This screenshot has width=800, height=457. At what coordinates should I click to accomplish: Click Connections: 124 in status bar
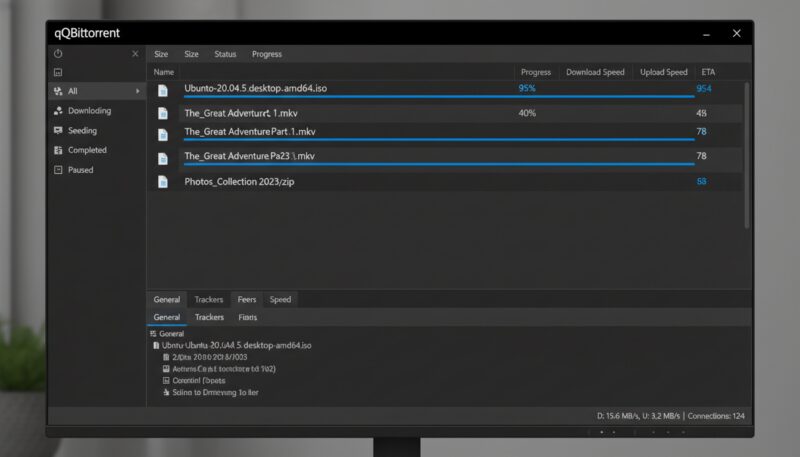(716, 416)
